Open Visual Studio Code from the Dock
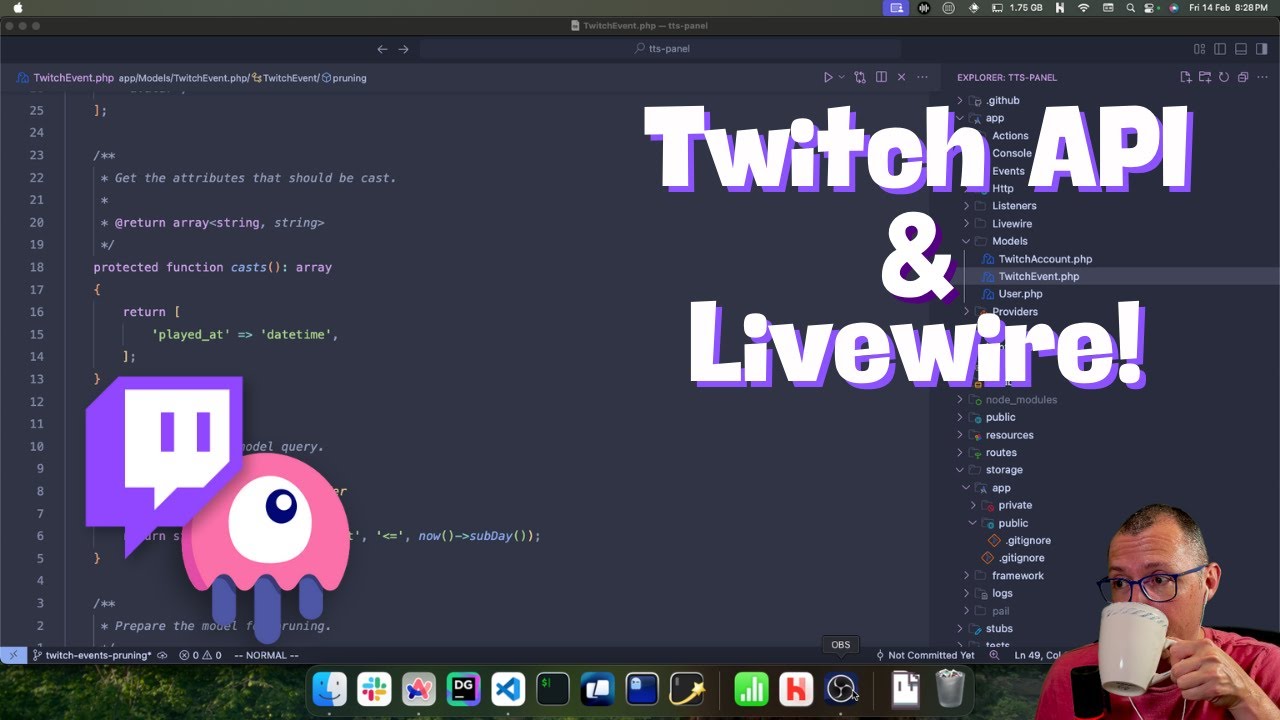 click(x=508, y=689)
